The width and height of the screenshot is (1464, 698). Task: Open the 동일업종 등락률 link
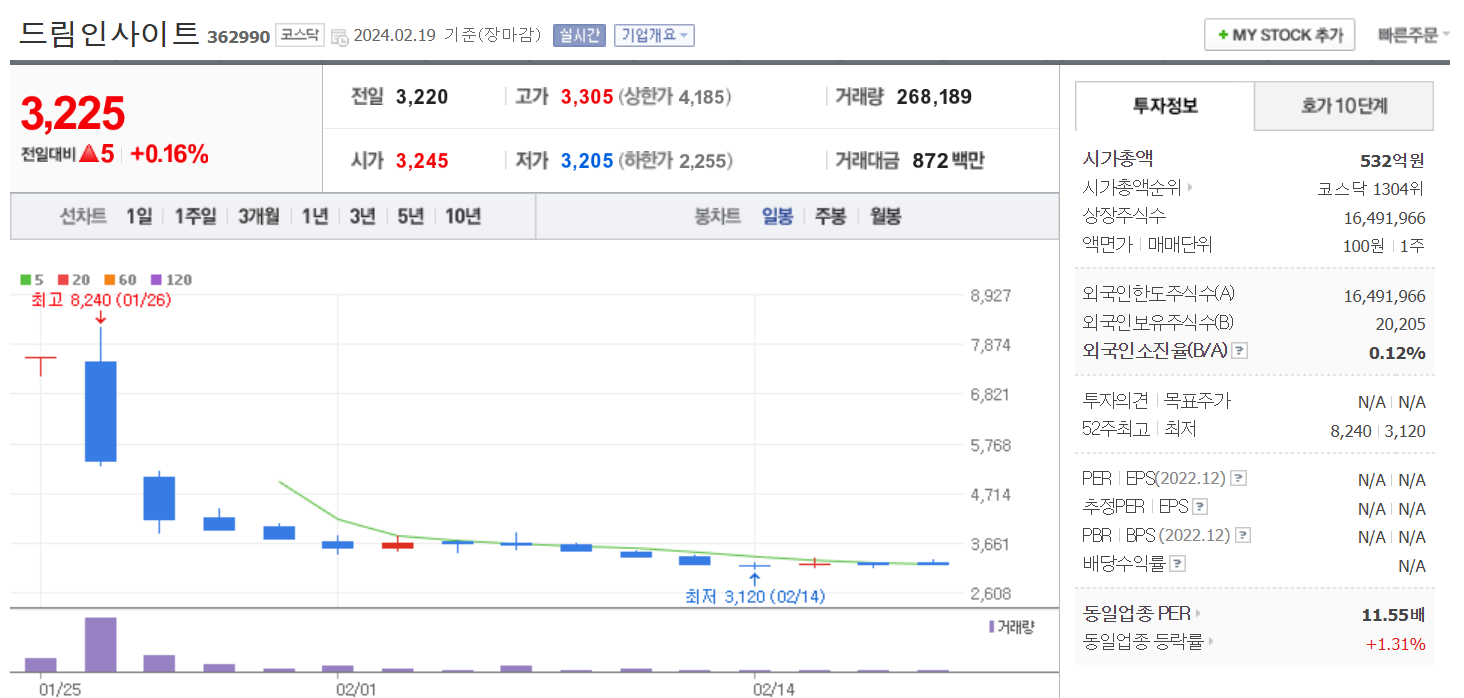1148,642
